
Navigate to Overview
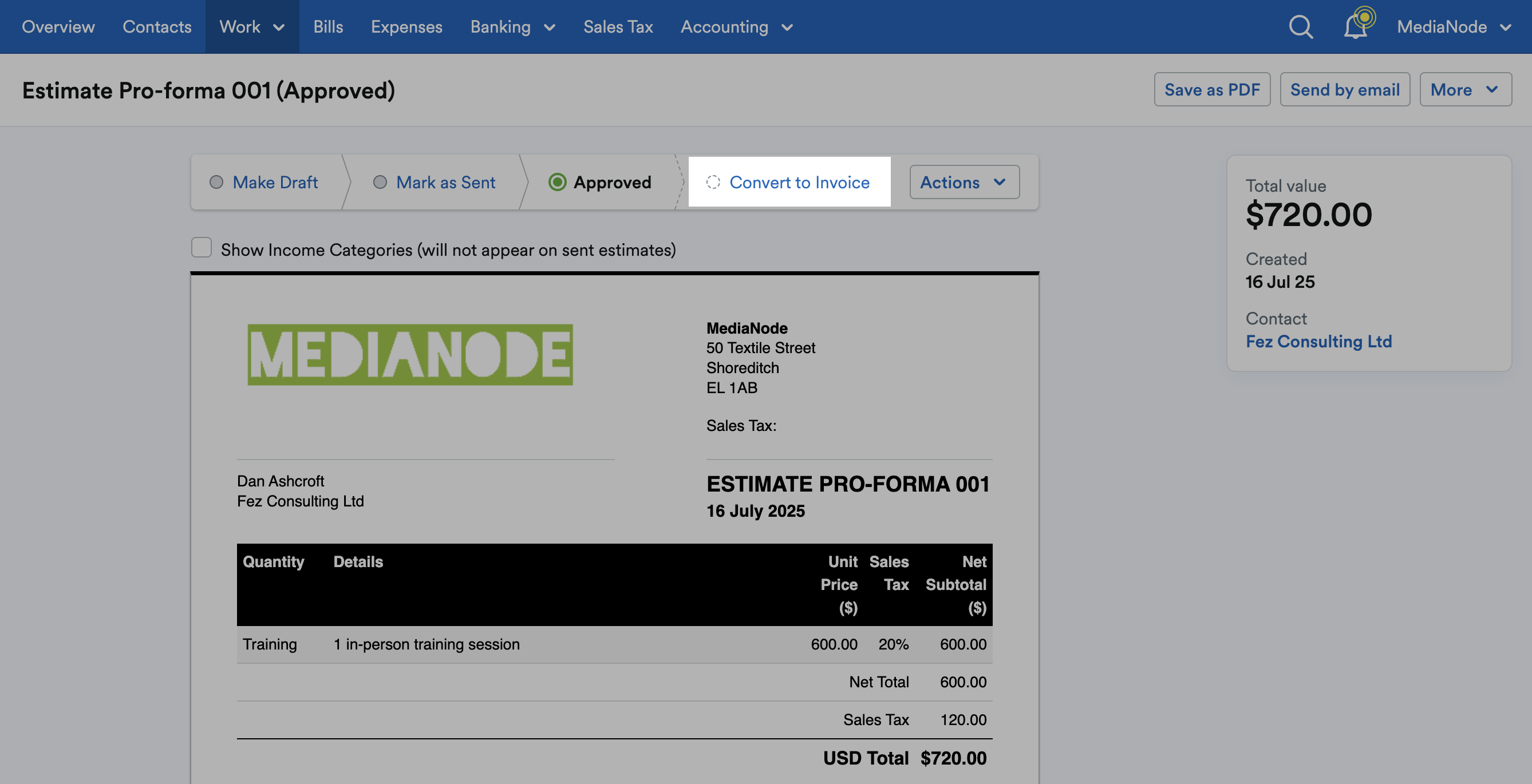click(x=58, y=27)
